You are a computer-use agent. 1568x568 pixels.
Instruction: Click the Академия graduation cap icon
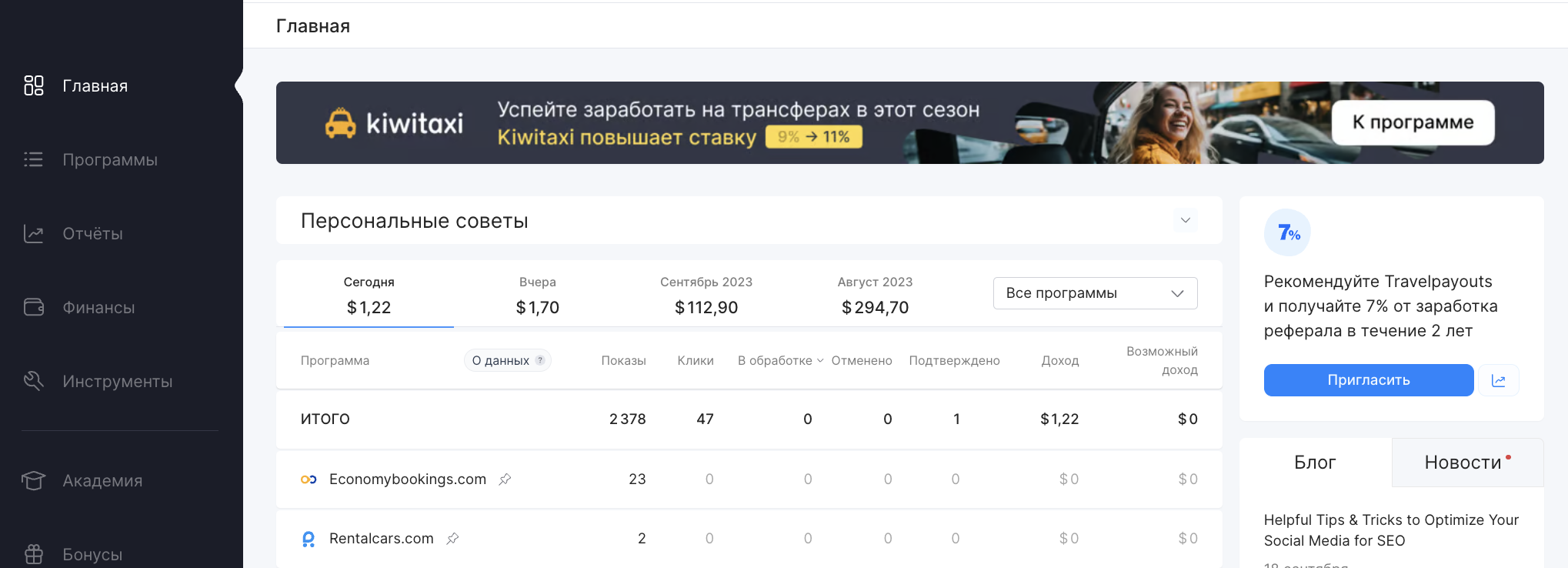(x=34, y=480)
